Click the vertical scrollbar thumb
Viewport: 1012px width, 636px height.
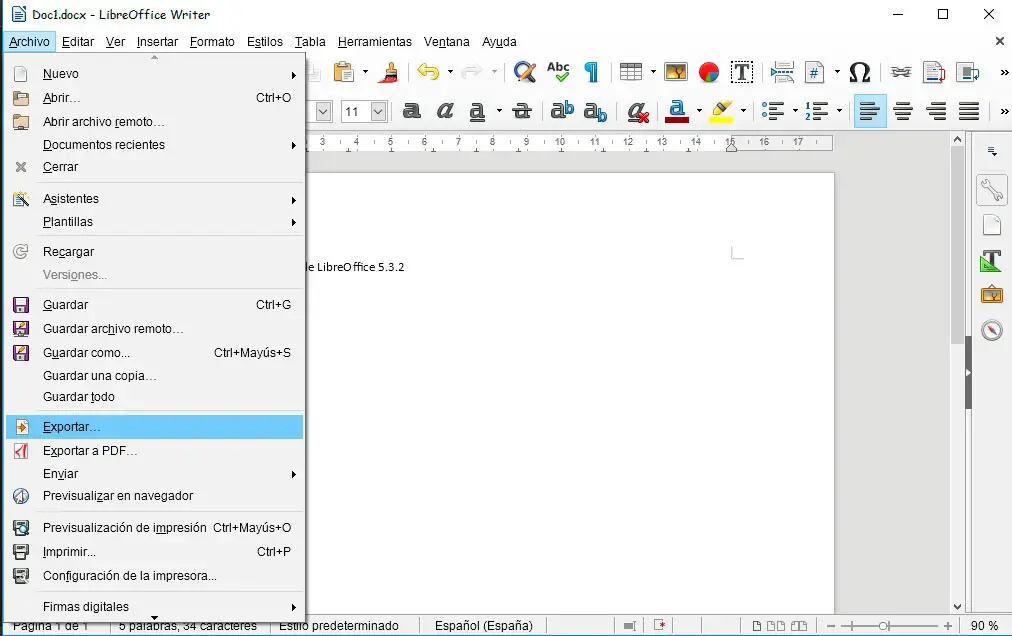957,245
